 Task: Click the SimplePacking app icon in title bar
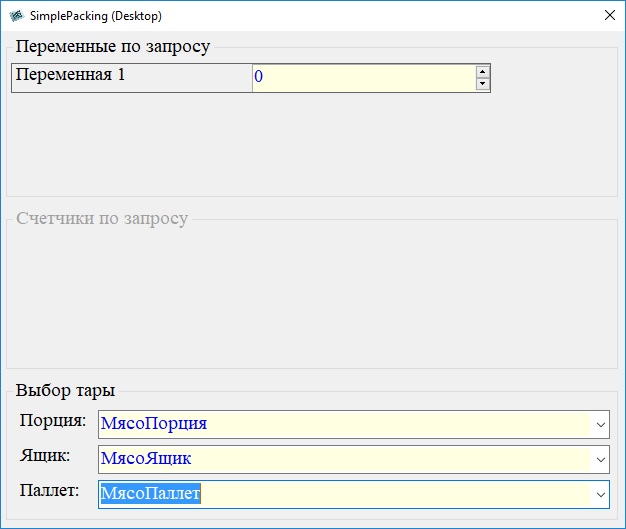[x=16, y=16]
